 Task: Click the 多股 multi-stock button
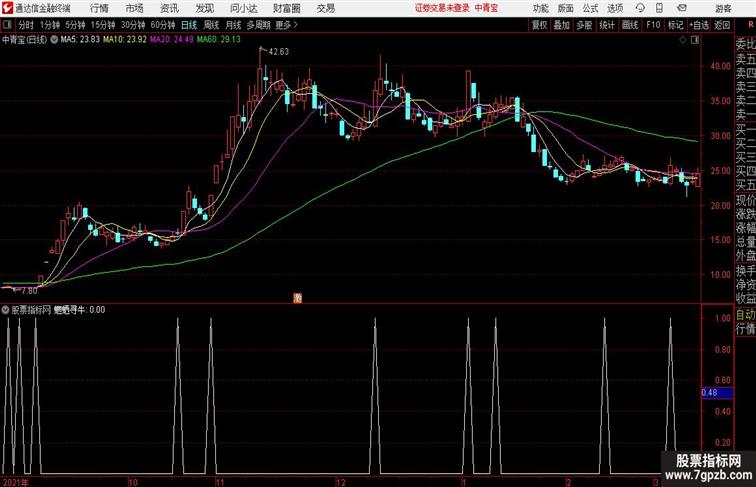tap(584, 25)
